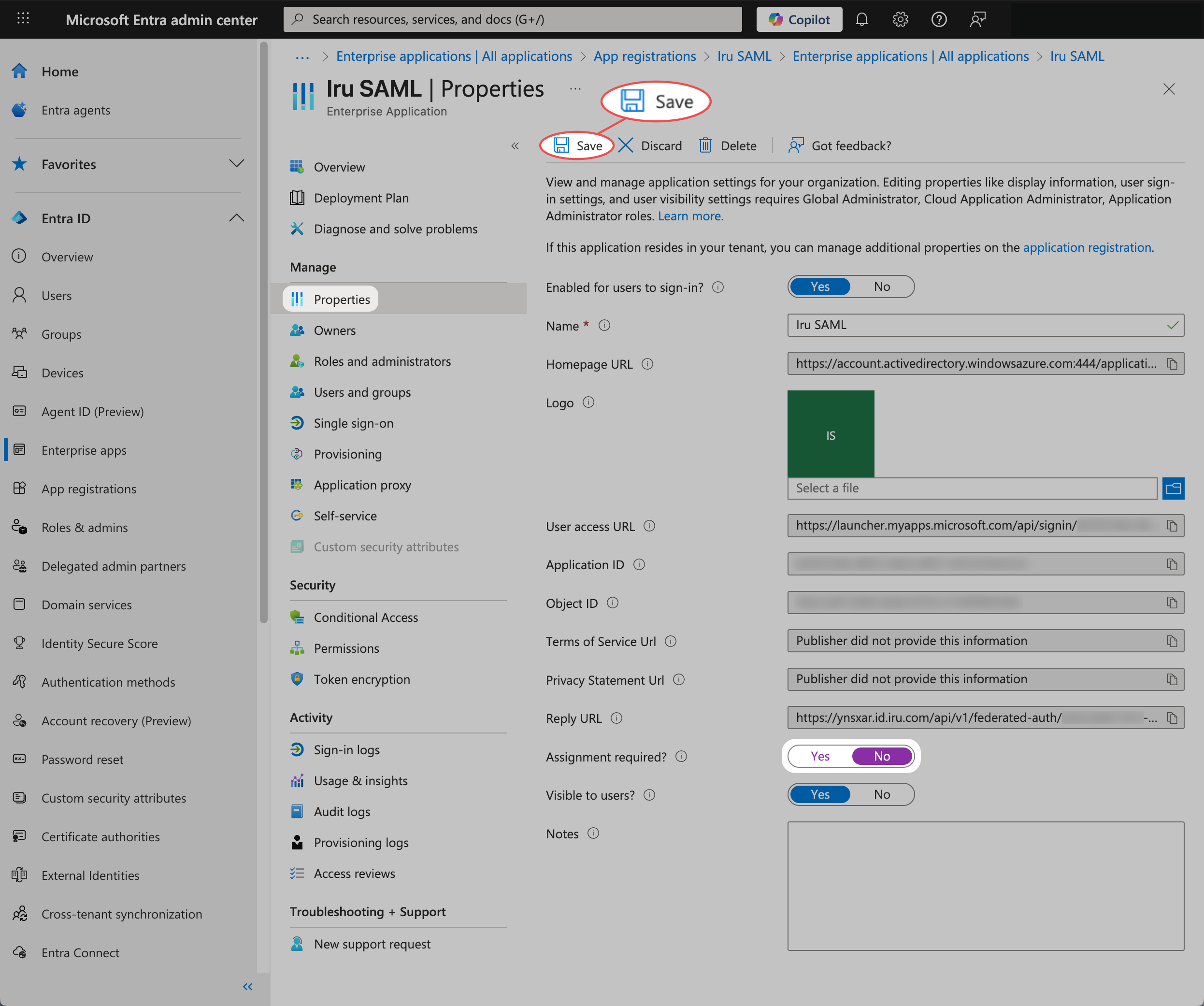Set Visible to users to Yes
This screenshot has height=1006, width=1204.
pos(820,794)
